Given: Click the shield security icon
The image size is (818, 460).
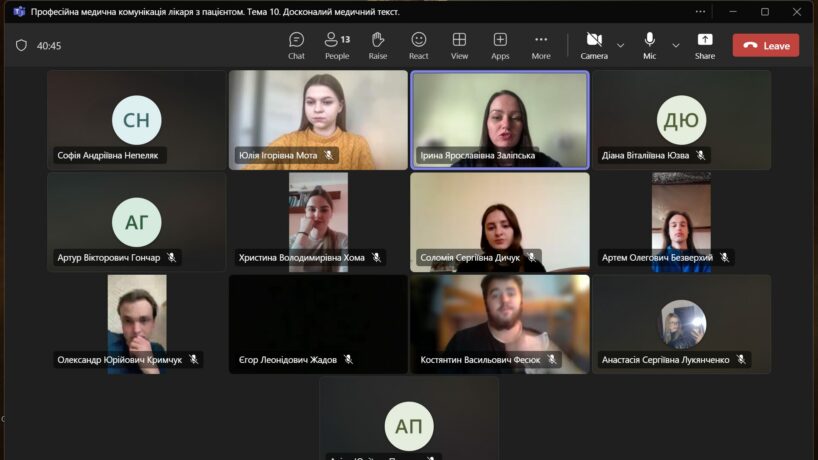Looking at the screenshot, I should (x=21, y=45).
